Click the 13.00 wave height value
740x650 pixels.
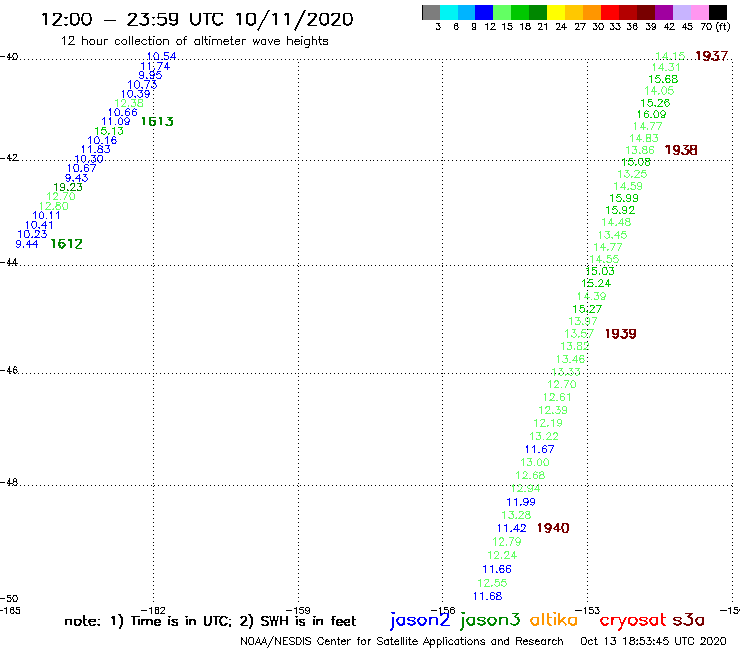point(535,462)
